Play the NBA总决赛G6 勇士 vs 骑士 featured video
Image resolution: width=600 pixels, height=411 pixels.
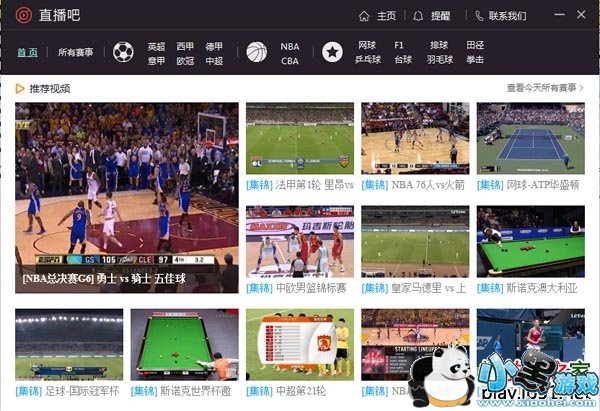[127, 198]
